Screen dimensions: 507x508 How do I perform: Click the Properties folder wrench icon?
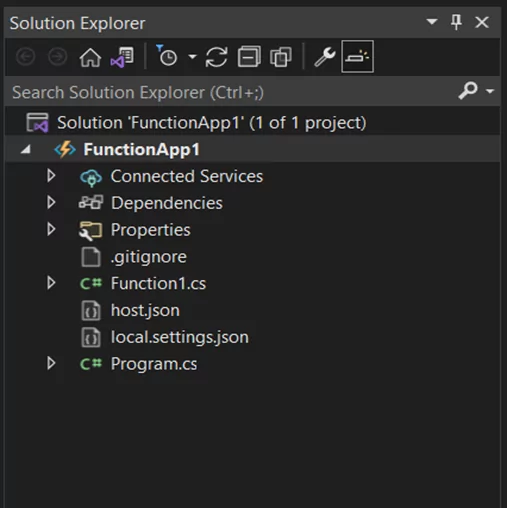[90, 231]
